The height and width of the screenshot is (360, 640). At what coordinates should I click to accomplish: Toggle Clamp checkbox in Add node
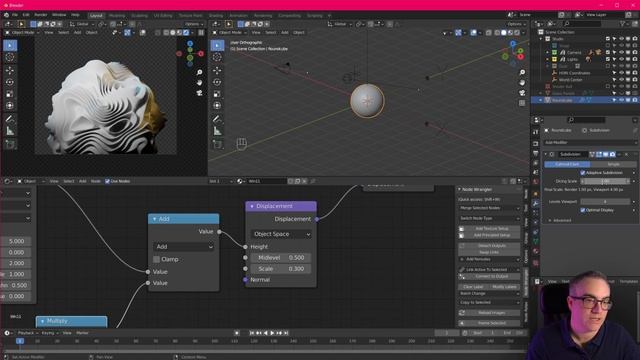[156, 259]
